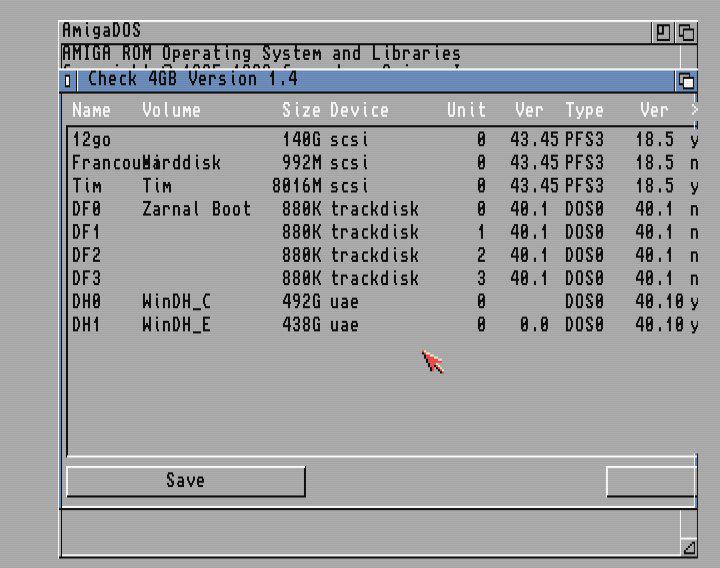Click the WinDH_E volume name
Viewport: 720px width, 568px height.
(x=176, y=325)
